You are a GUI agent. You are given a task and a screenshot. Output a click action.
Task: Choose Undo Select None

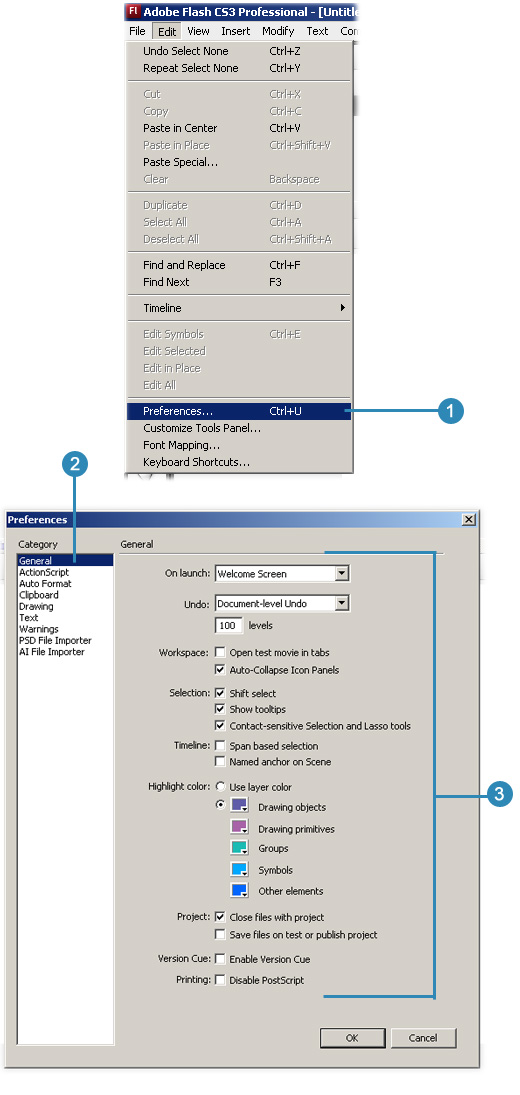(239, 51)
